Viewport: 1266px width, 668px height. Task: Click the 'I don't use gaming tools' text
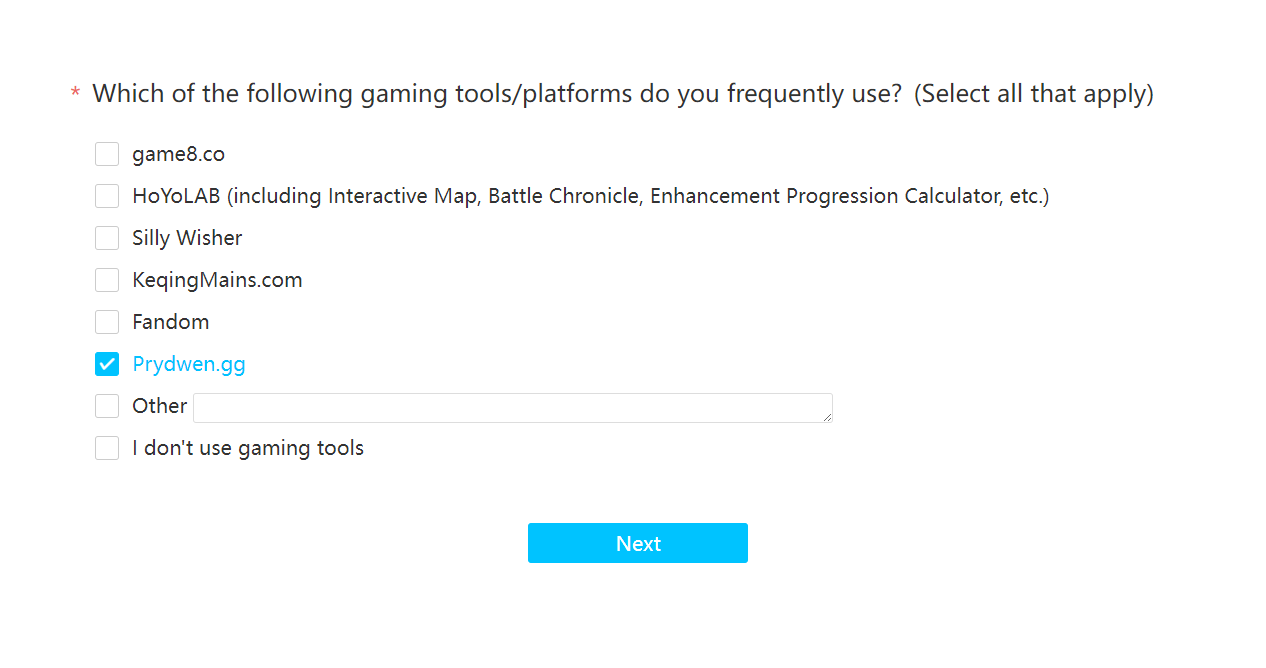(x=248, y=448)
